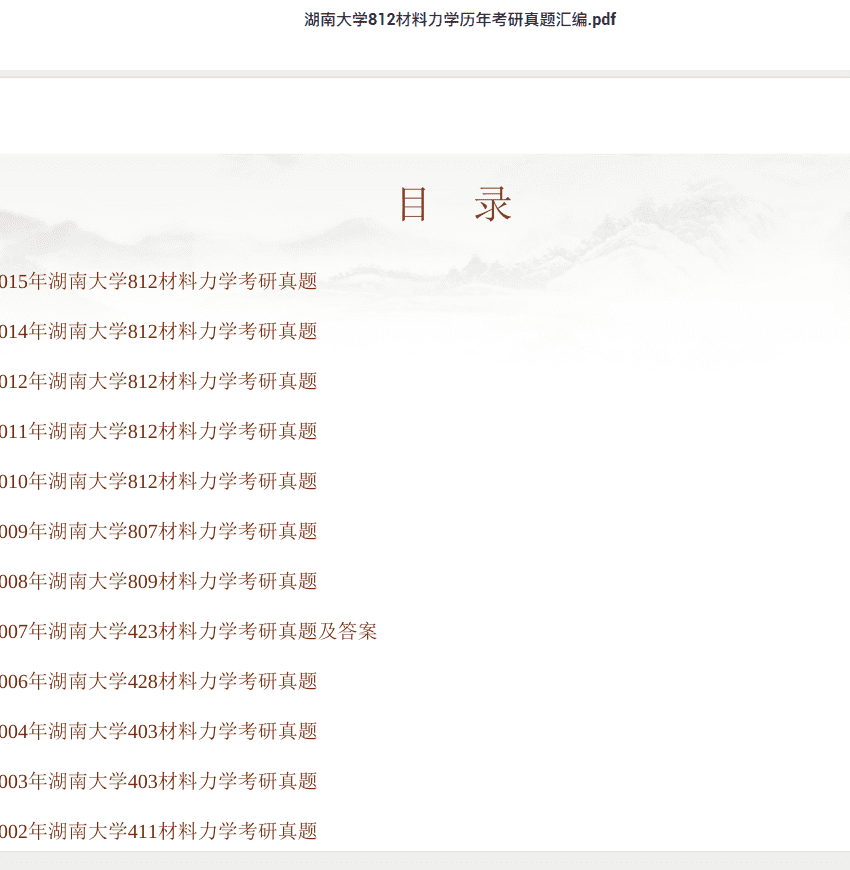Image resolution: width=850 pixels, height=870 pixels.
Task: Click the 目录 heading
Action: (455, 204)
